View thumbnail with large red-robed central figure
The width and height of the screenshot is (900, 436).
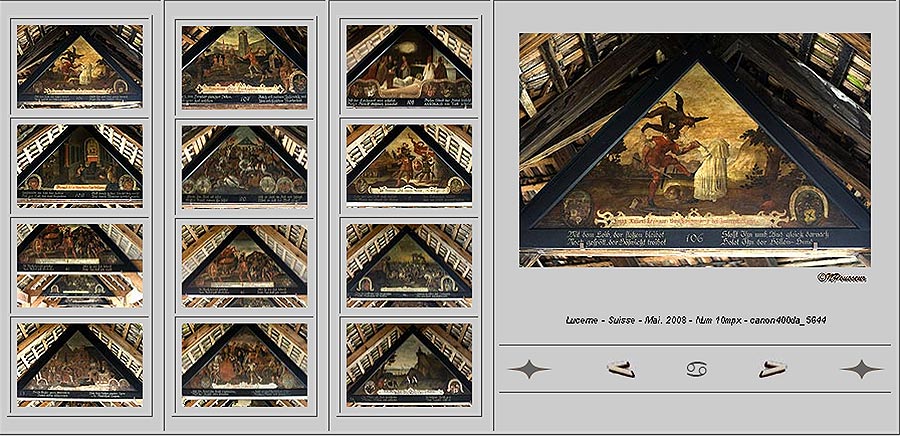point(245,364)
